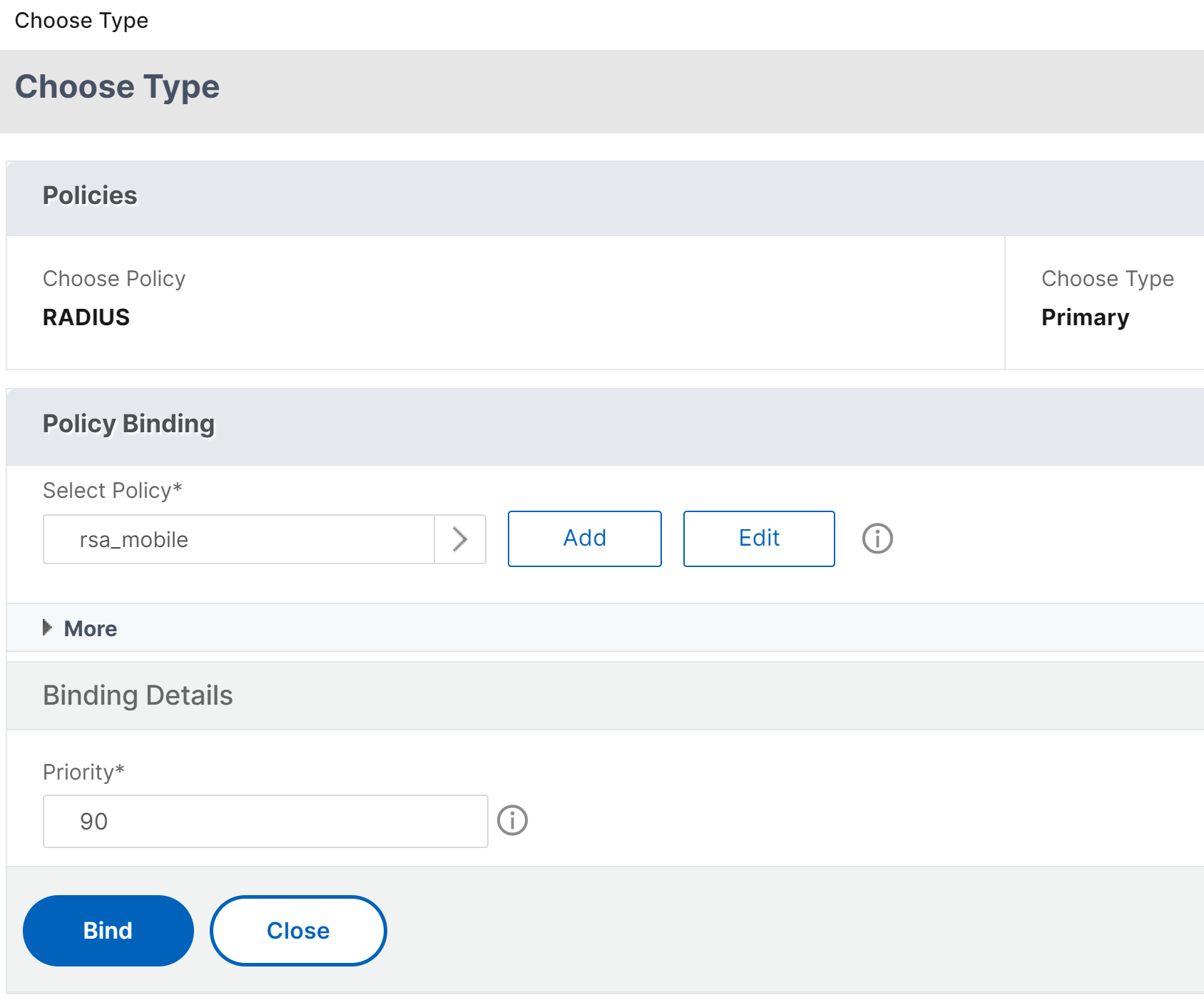Click the Bind button

click(108, 931)
